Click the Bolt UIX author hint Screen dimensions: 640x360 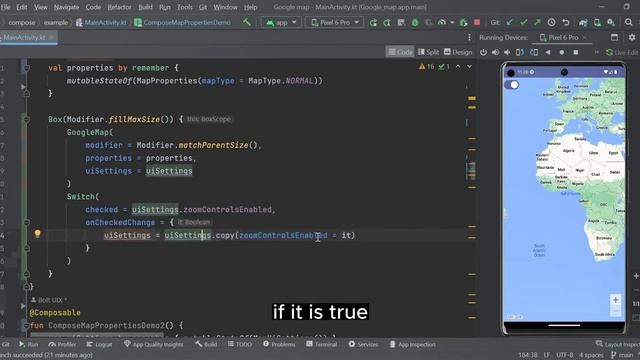[x=49, y=300]
